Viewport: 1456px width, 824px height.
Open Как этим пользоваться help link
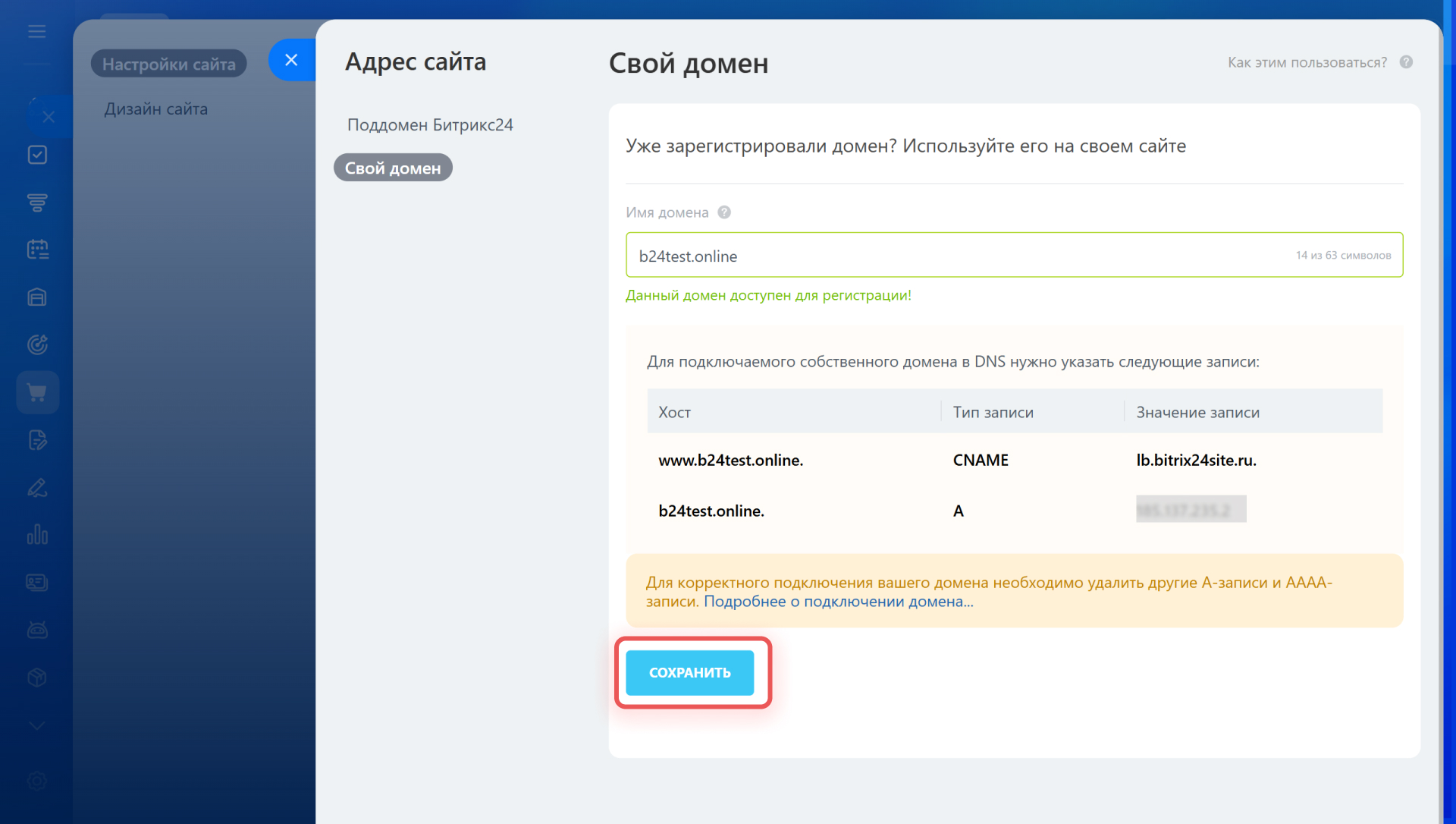click(1307, 62)
